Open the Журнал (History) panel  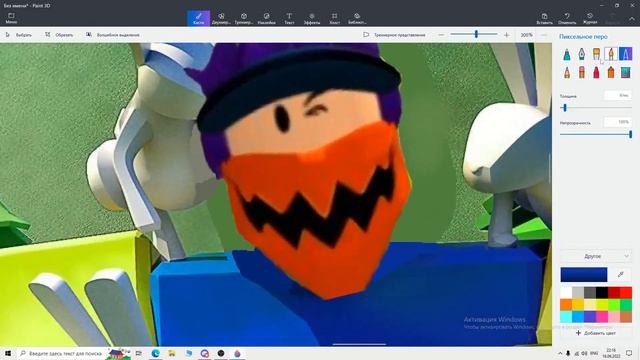coord(590,18)
